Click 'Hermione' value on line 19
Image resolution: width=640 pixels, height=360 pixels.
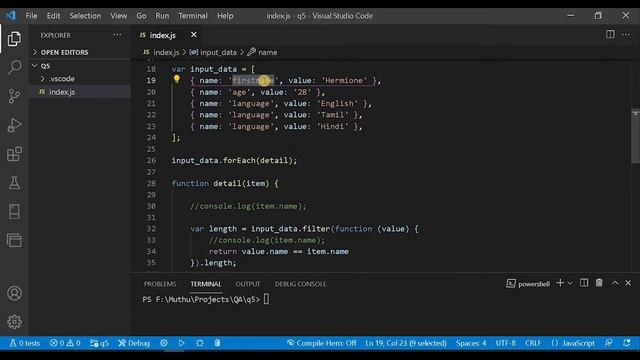point(344,80)
